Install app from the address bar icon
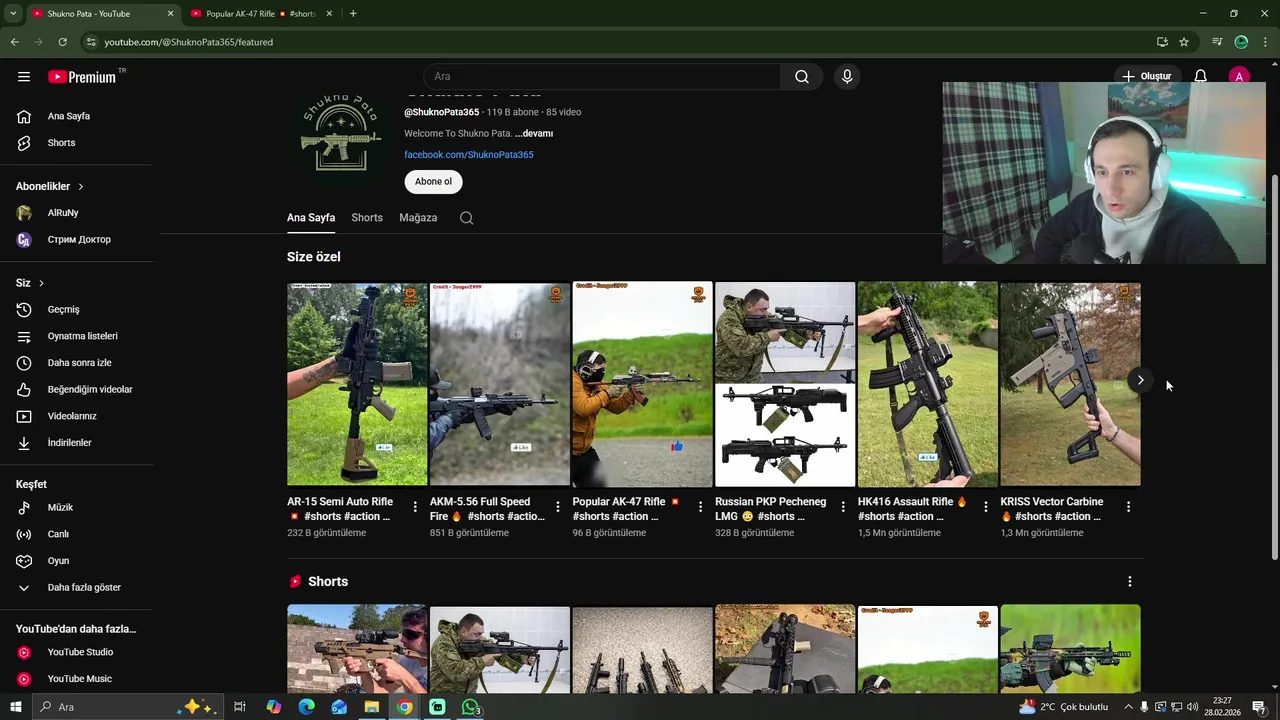Viewport: 1280px width, 720px height. 1162,42
